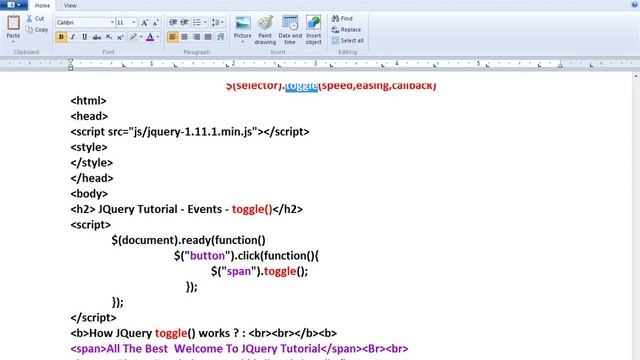Expand the Picture dropdown arrow
Viewport: 640px width, 360px height.
[x=242, y=42]
